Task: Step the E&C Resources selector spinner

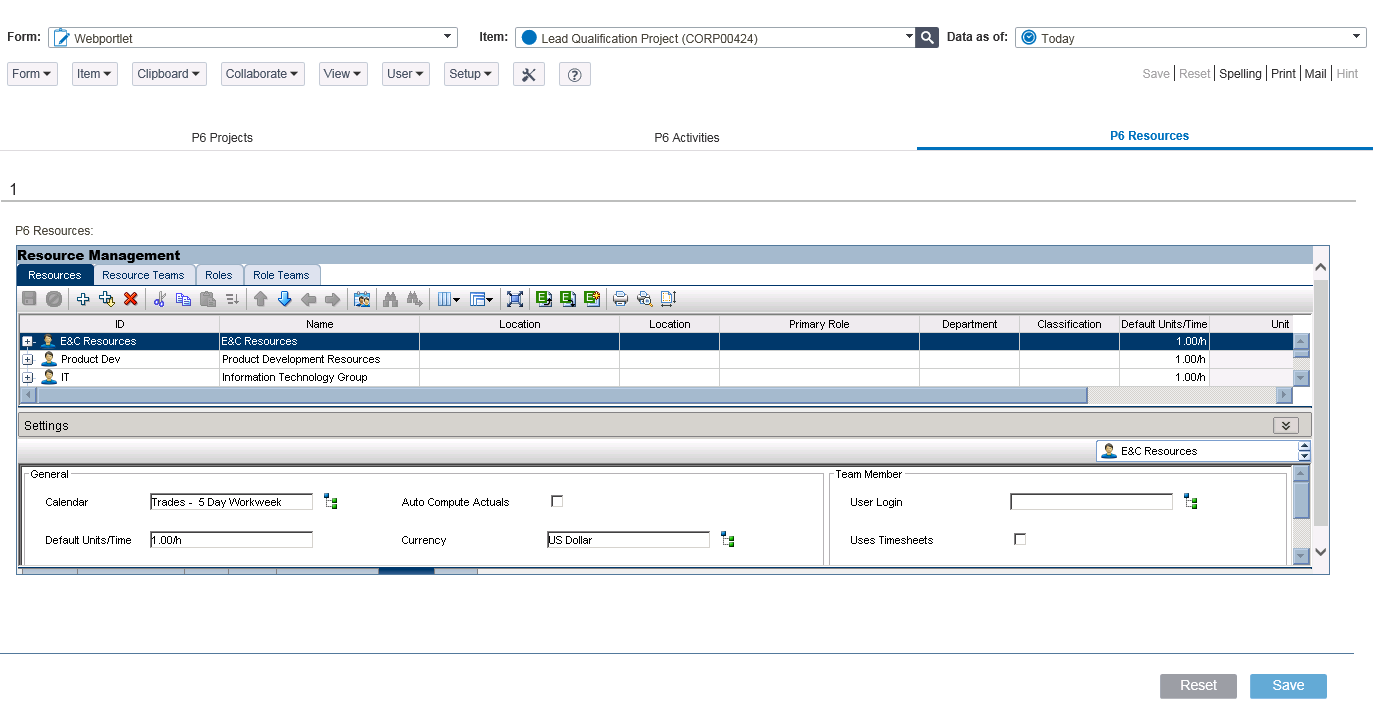Action: (x=1304, y=451)
